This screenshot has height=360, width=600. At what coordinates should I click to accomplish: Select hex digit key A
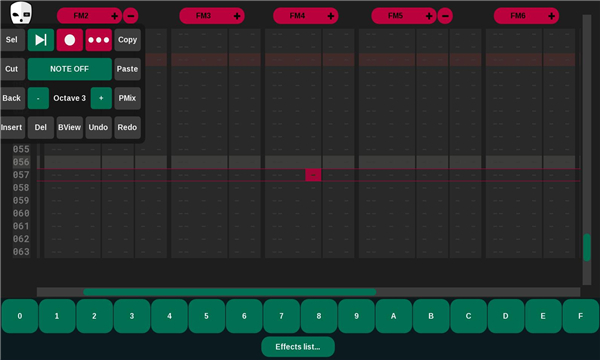click(394, 316)
